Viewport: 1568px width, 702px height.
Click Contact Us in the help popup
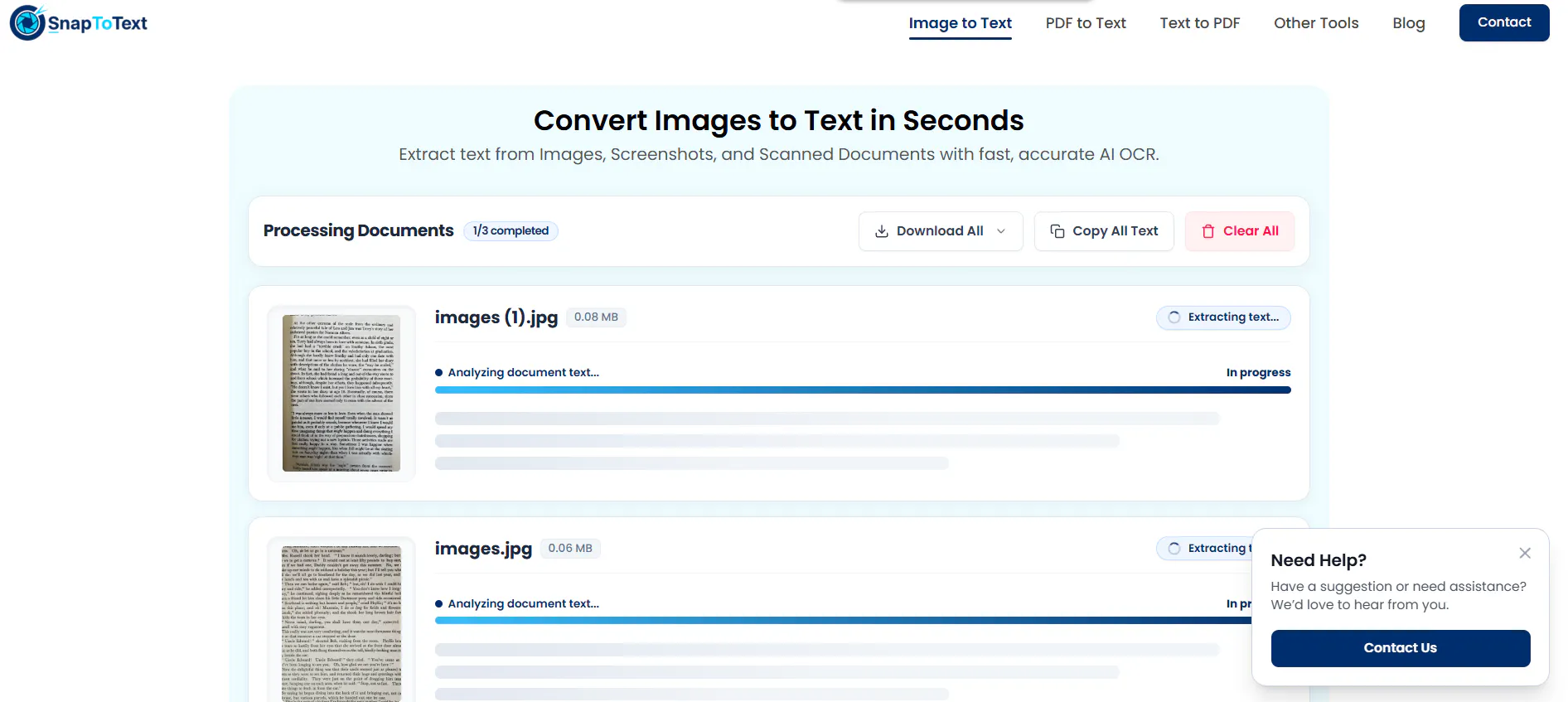1401,648
